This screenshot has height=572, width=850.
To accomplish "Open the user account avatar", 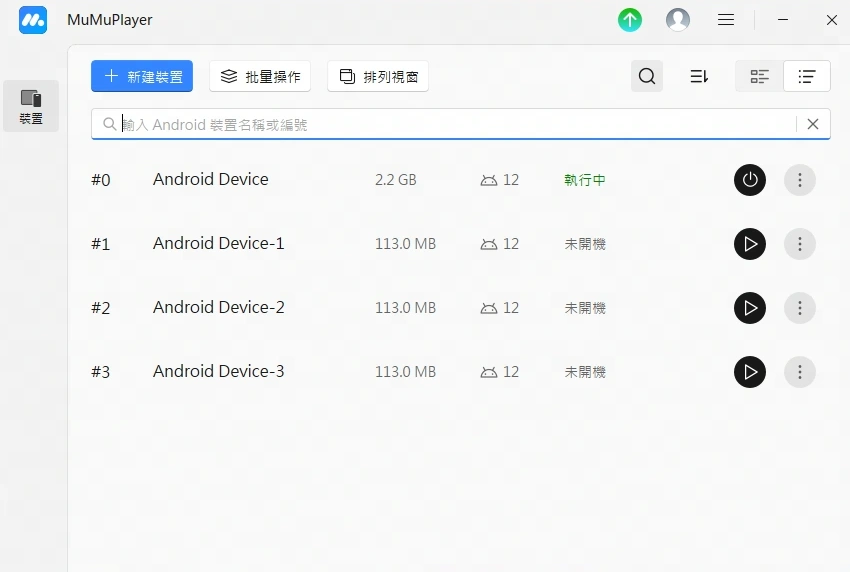I will click(x=678, y=20).
